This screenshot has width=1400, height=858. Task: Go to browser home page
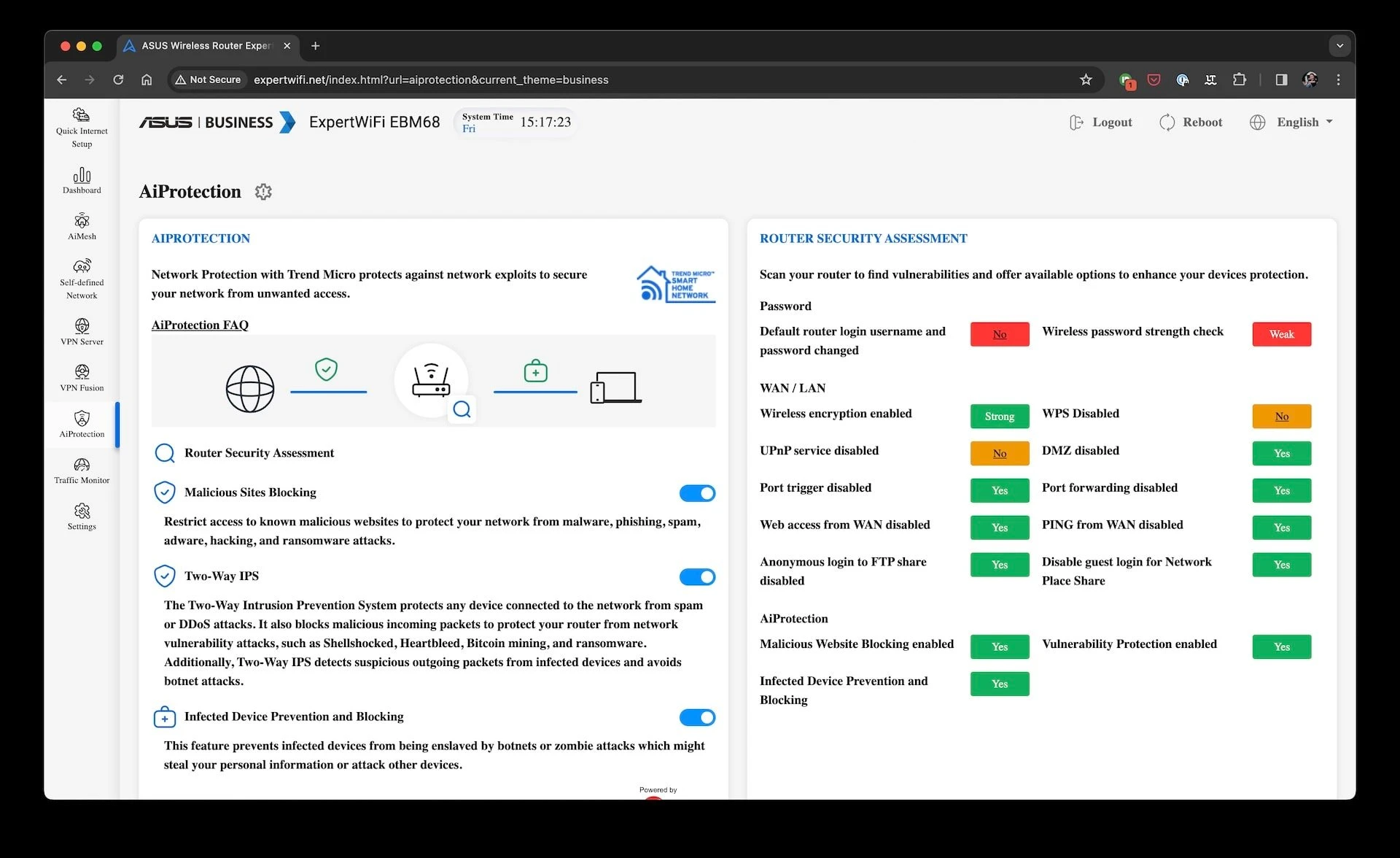point(147,80)
